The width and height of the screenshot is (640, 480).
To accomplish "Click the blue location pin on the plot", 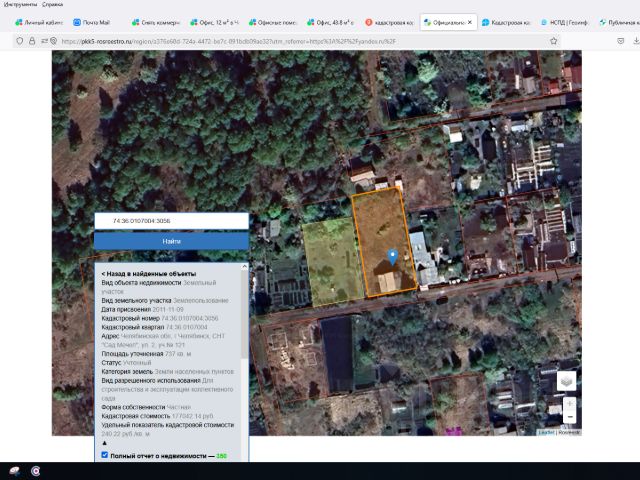I will tap(392, 257).
